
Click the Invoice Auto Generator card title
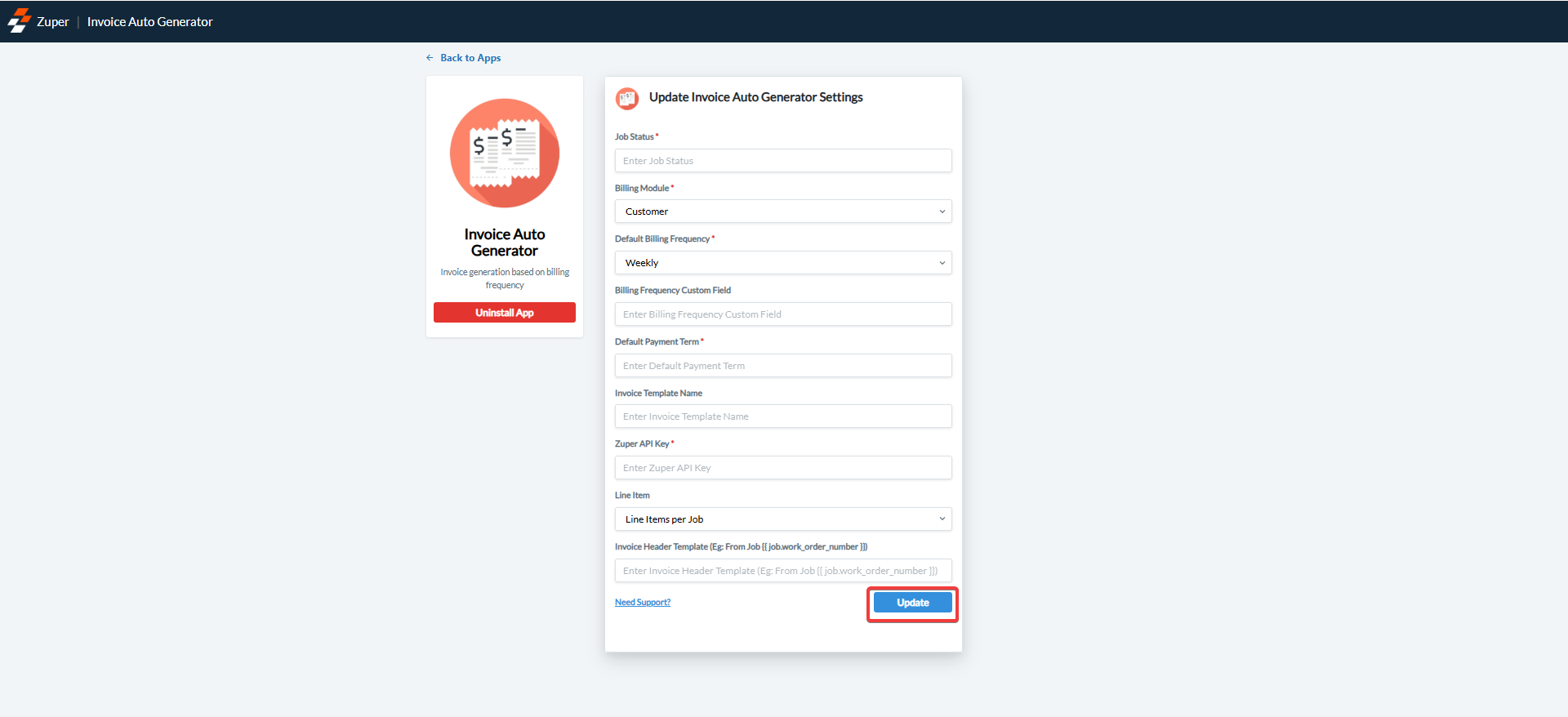[505, 243]
